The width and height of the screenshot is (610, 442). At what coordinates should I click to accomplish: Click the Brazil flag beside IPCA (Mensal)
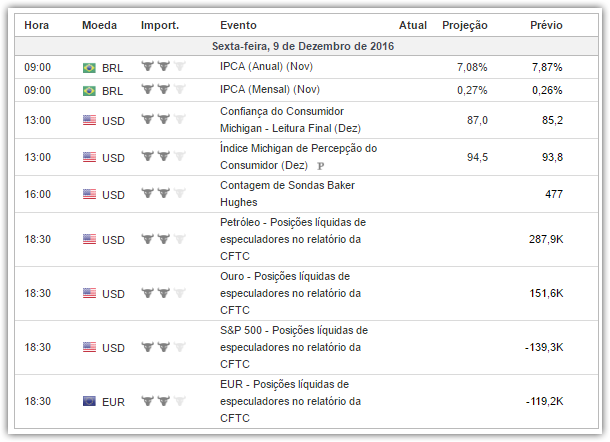coord(89,90)
